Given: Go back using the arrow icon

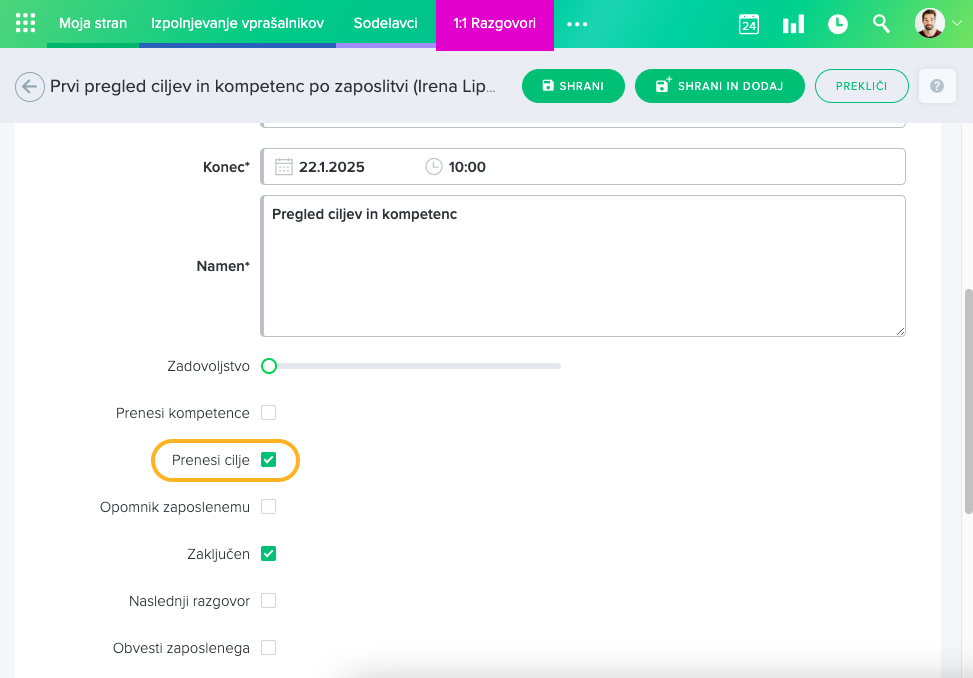Looking at the screenshot, I should pos(29,87).
